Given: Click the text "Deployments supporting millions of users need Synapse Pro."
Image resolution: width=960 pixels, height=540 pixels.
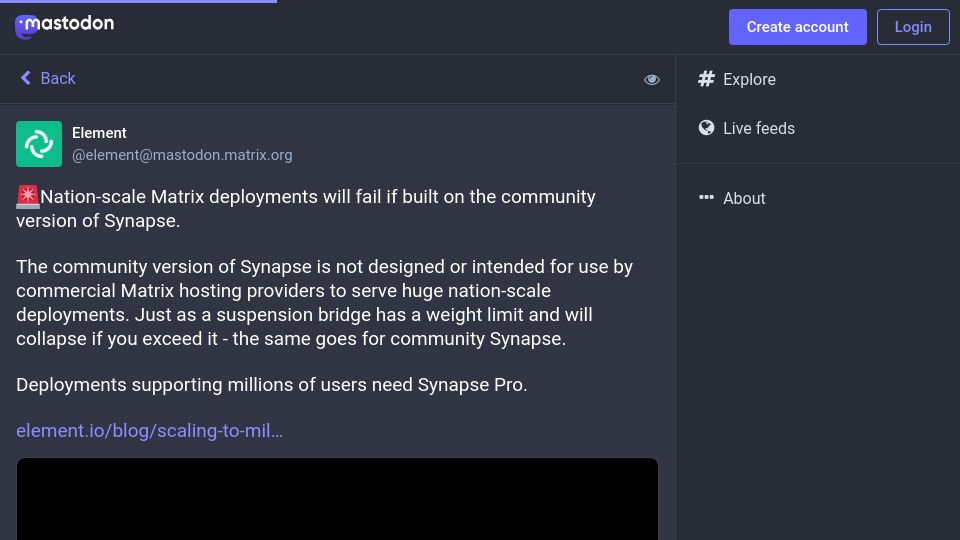Looking at the screenshot, I should tap(272, 384).
